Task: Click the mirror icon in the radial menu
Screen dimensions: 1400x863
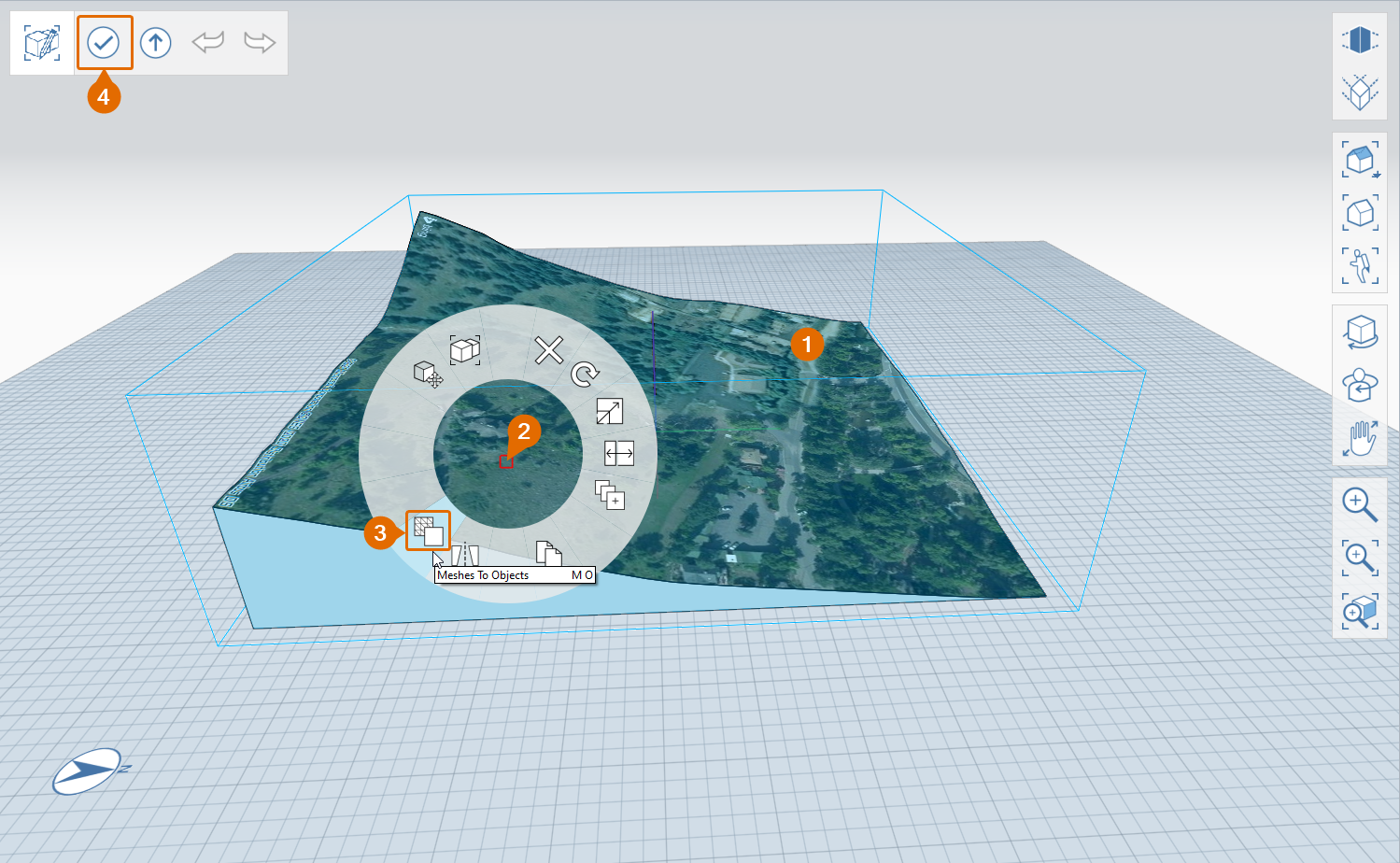Action: tap(618, 454)
